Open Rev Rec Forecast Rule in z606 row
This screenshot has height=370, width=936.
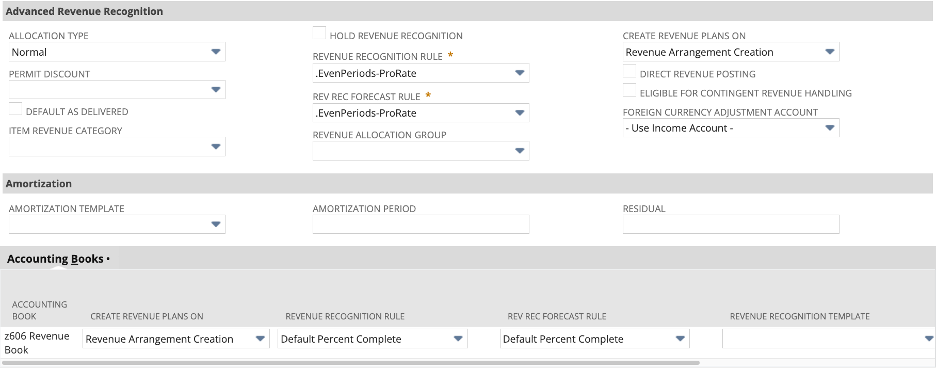point(595,339)
